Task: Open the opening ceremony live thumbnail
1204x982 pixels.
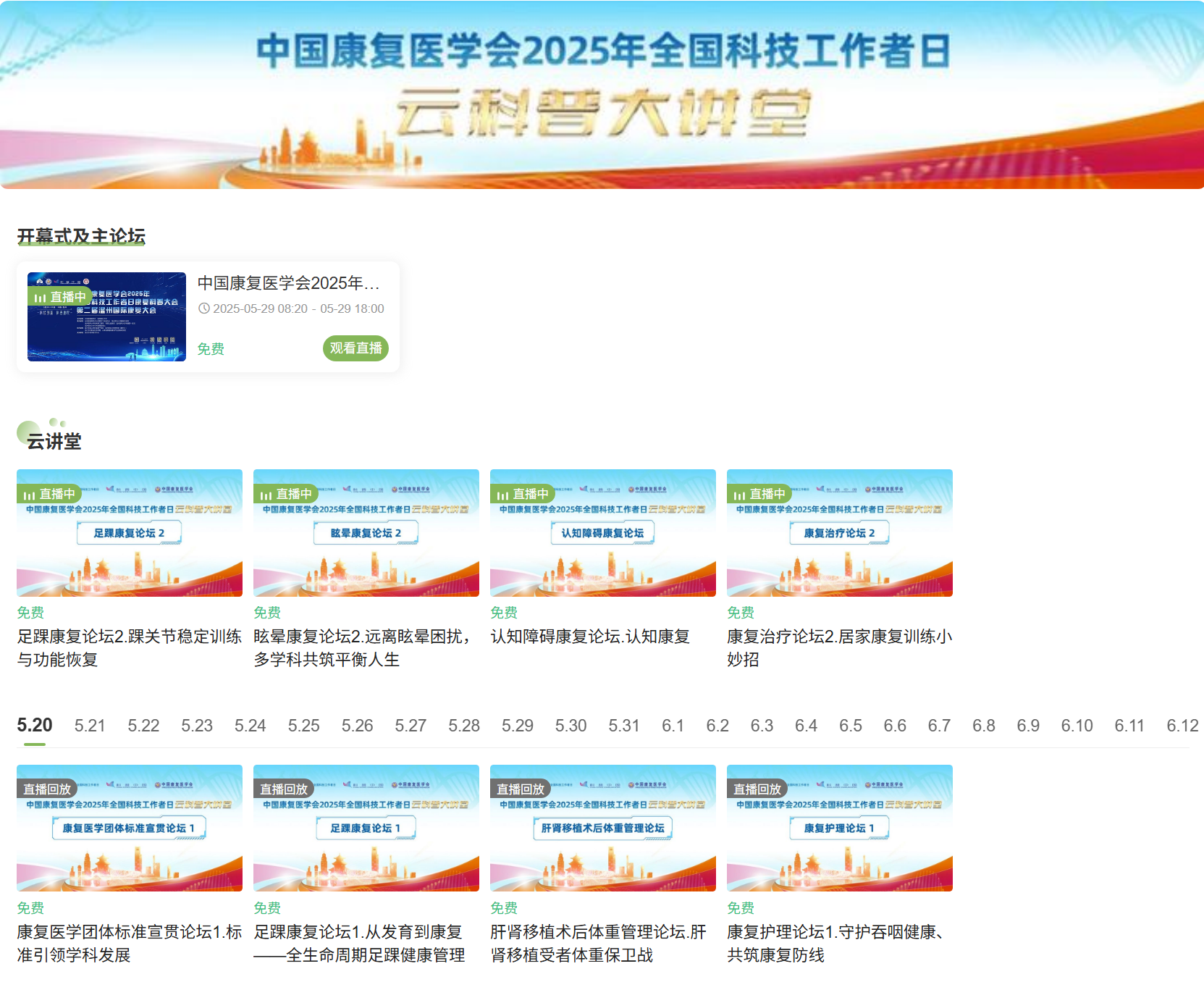Action: [x=106, y=316]
